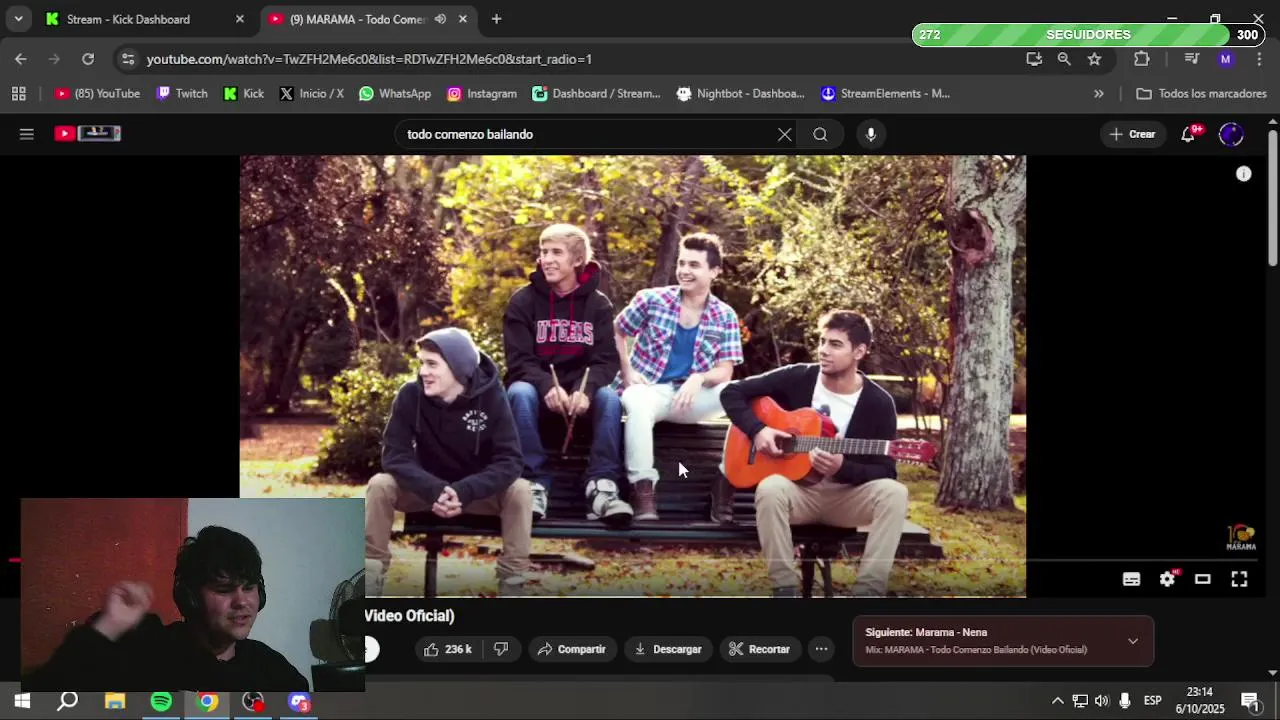Toggle subtitles on the video player
This screenshot has height=720, width=1280.
pos(1131,579)
